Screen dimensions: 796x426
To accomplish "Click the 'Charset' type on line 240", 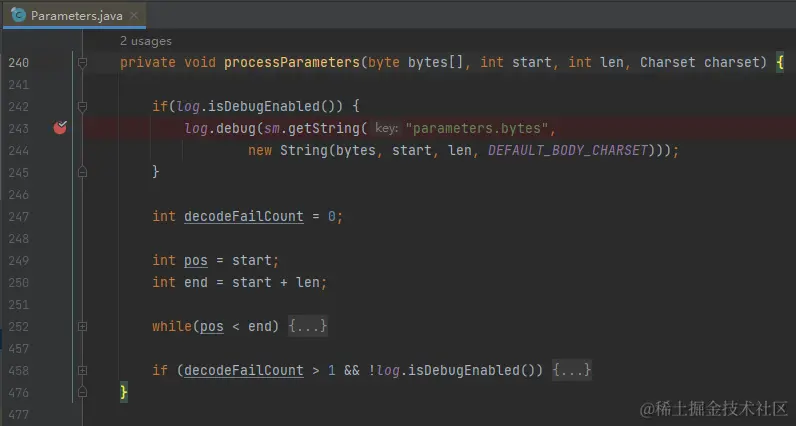I will click(668, 62).
